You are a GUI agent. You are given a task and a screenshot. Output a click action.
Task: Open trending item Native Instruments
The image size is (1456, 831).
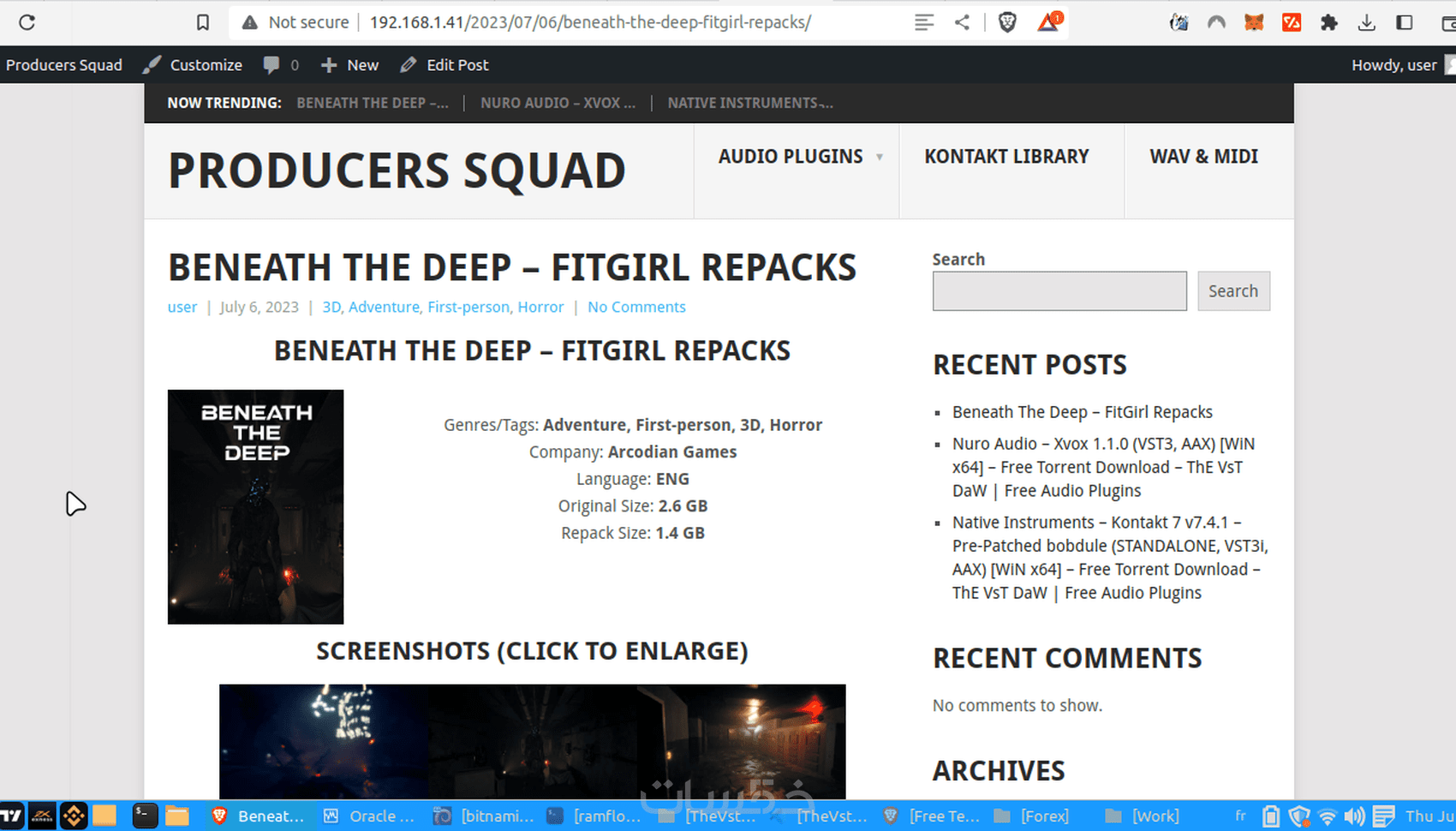[x=750, y=103]
